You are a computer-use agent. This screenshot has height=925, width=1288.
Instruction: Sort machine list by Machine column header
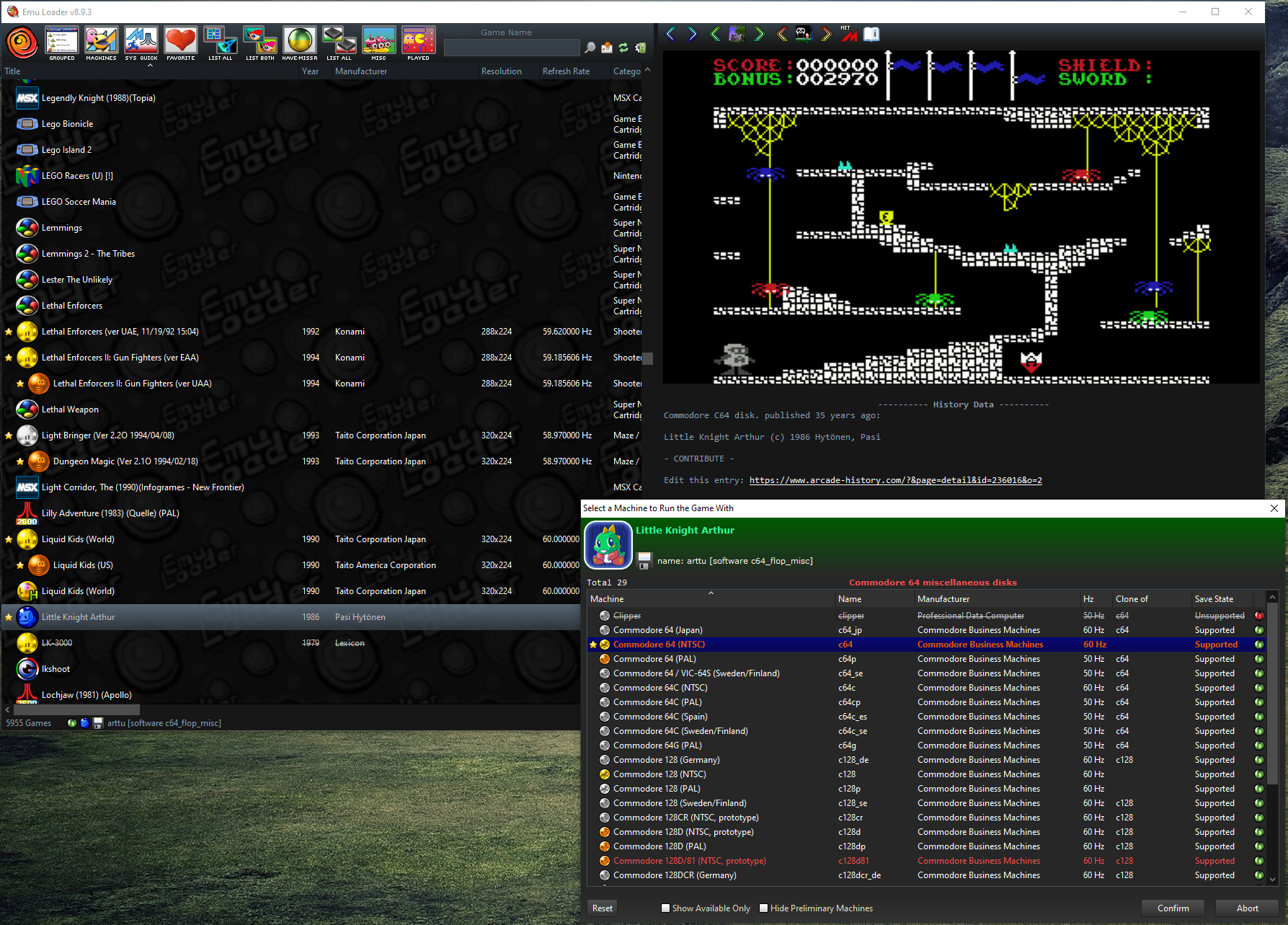(x=607, y=599)
